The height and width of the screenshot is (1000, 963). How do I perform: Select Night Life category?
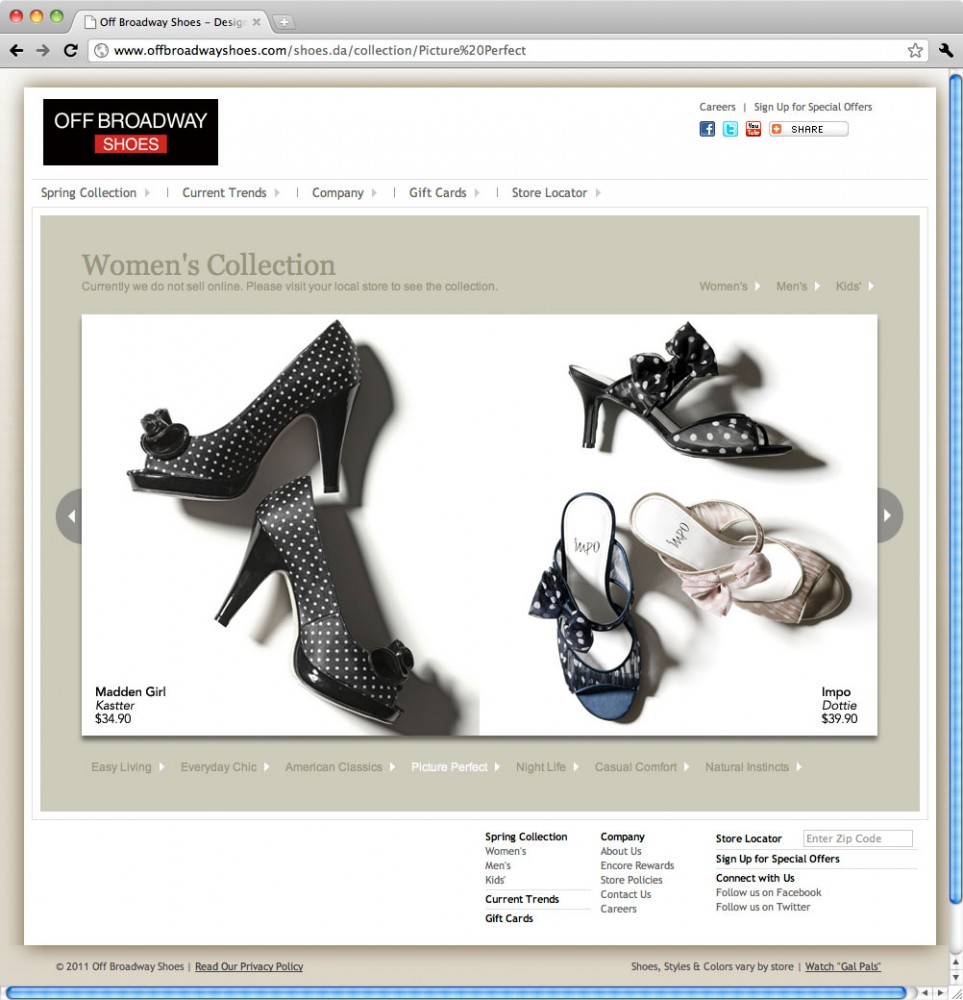point(541,767)
